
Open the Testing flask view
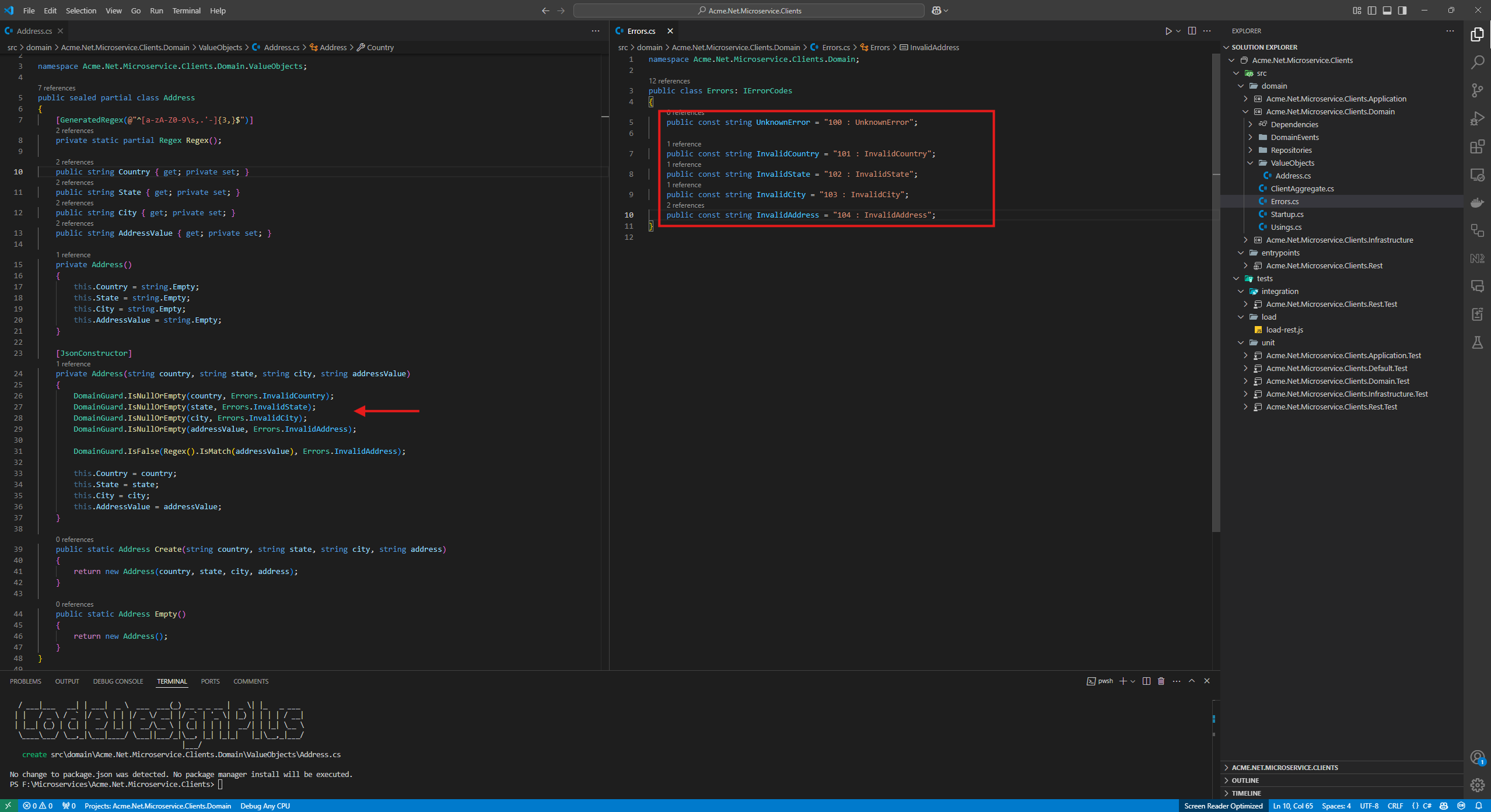pyautogui.click(x=1477, y=342)
